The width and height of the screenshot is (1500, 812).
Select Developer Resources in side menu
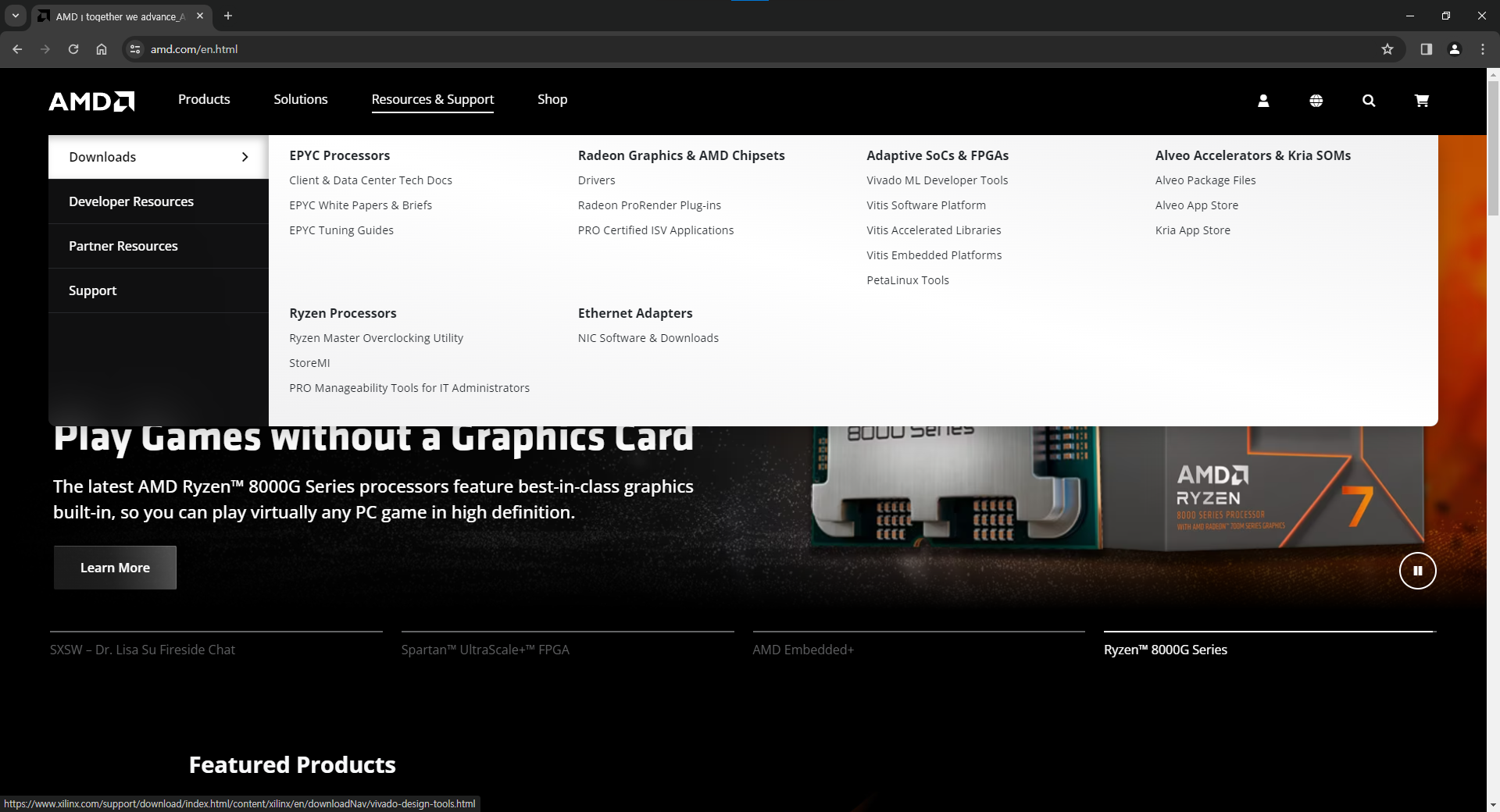pyautogui.click(x=159, y=201)
